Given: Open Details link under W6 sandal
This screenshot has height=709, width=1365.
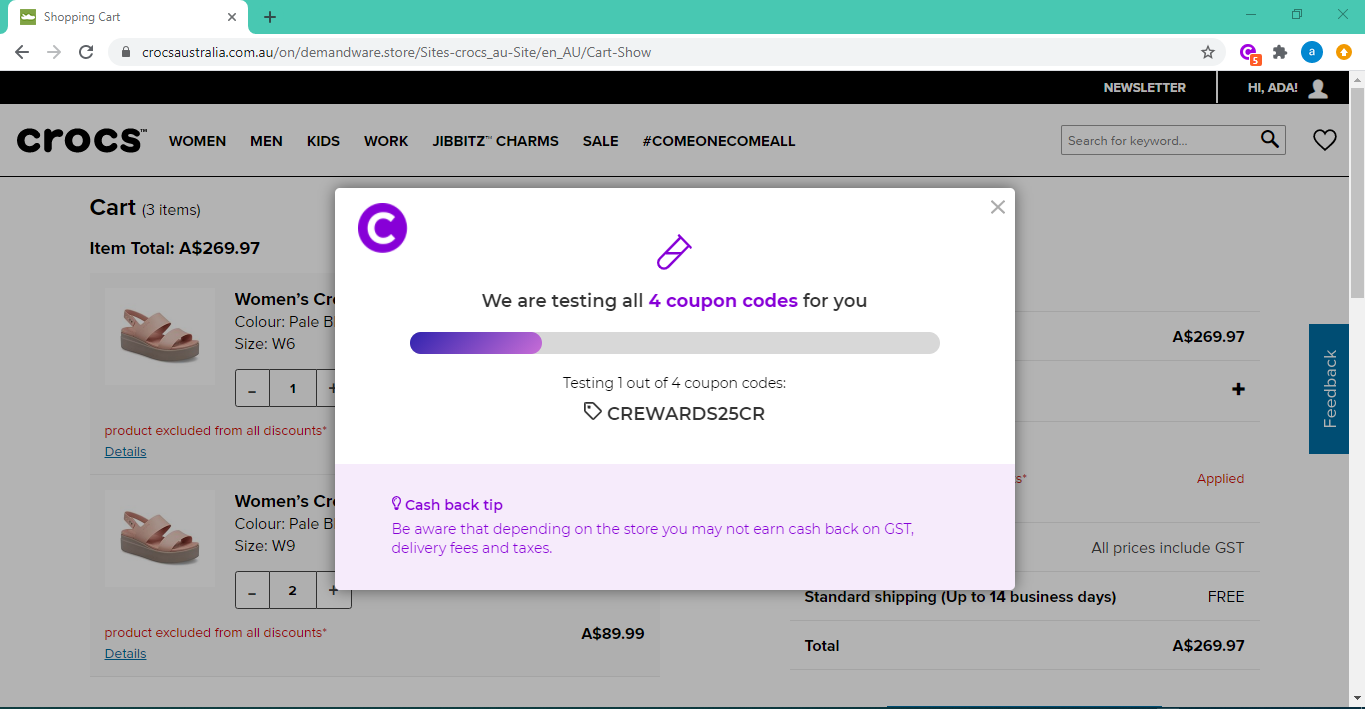Looking at the screenshot, I should coord(125,452).
